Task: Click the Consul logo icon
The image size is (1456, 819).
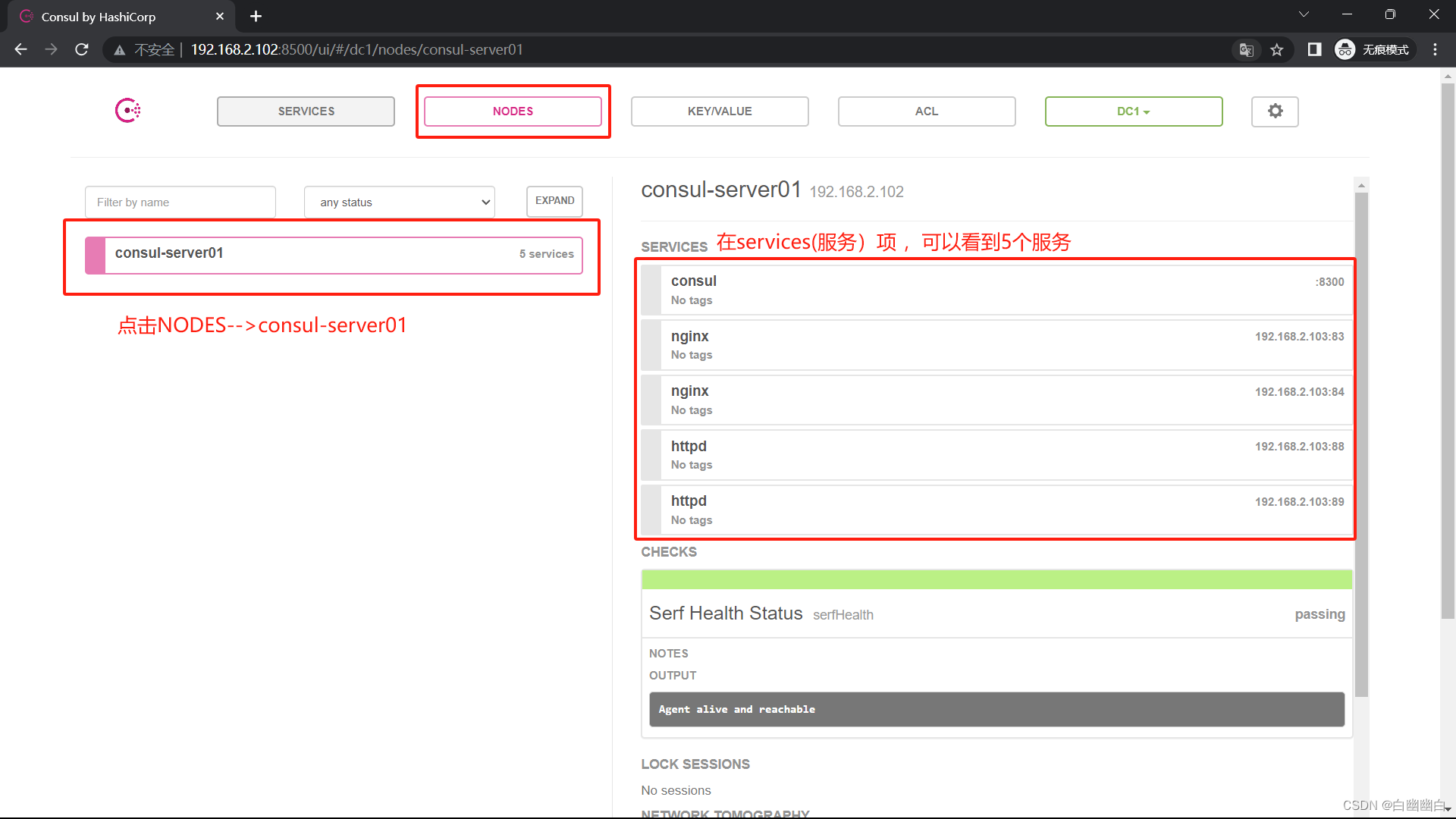Action: pyautogui.click(x=127, y=111)
